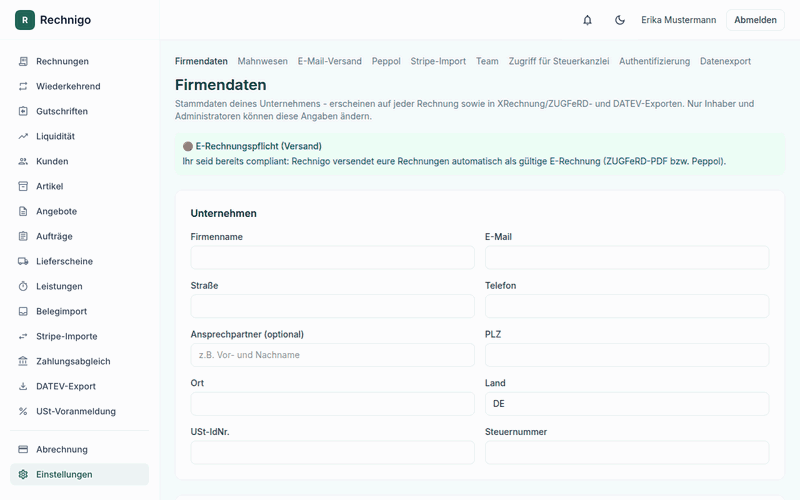Image resolution: width=800 pixels, height=500 pixels.
Task: Open DATEV-Export page from sidebar
Action: coord(79,386)
